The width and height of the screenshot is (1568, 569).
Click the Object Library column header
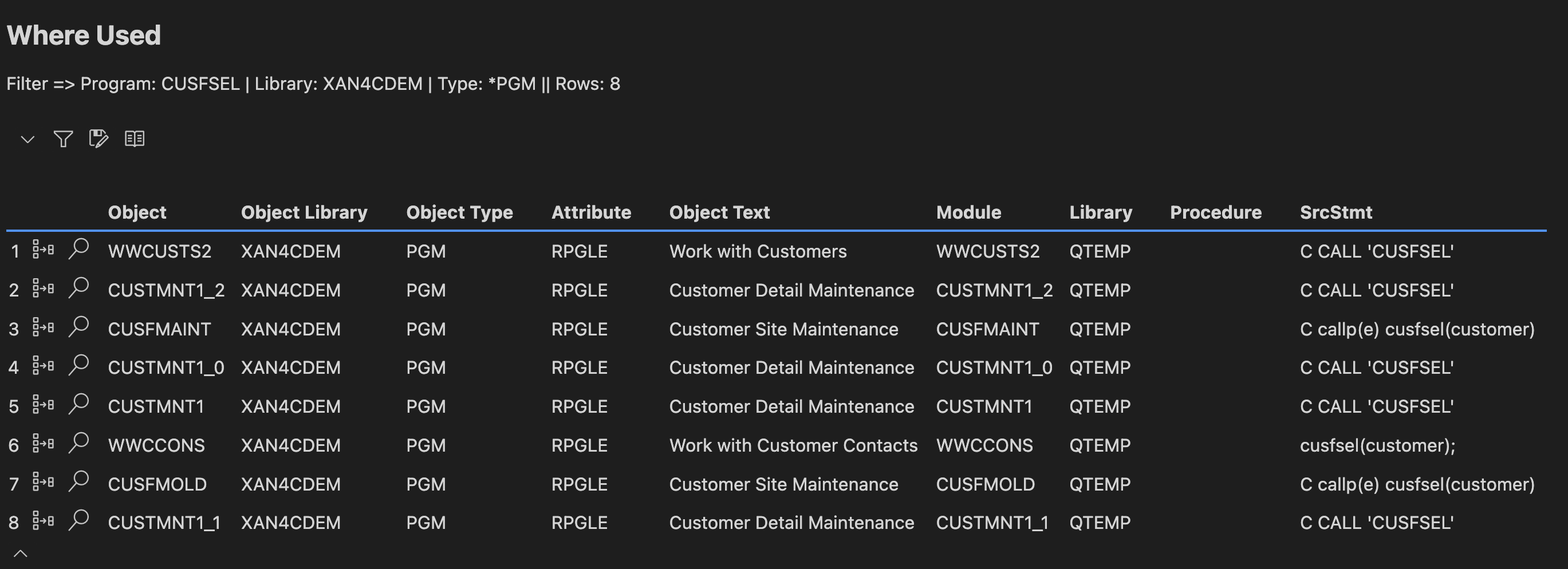click(x=304, y=212)
